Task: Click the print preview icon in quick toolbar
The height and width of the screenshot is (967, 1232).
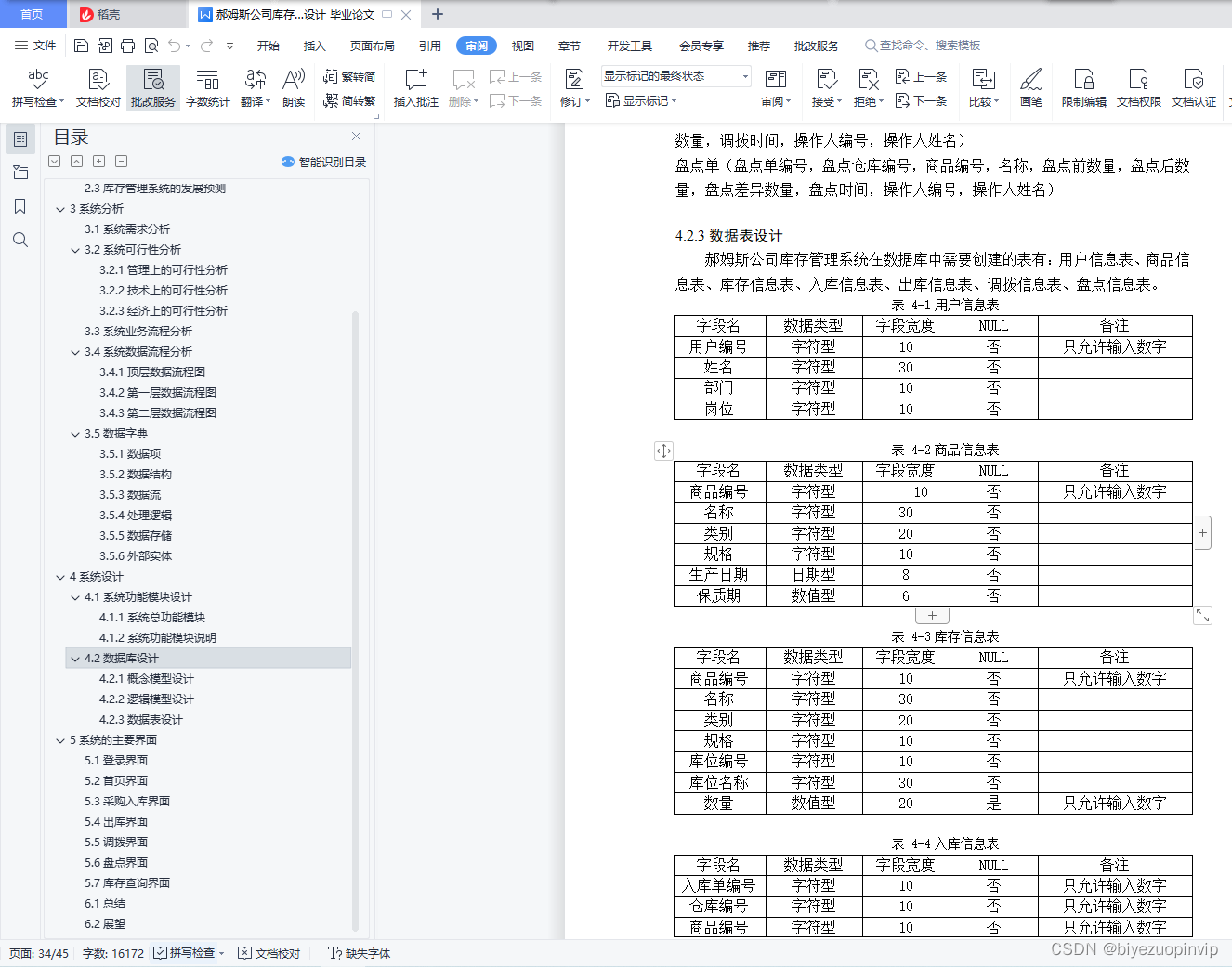Action: coord(151,46)
